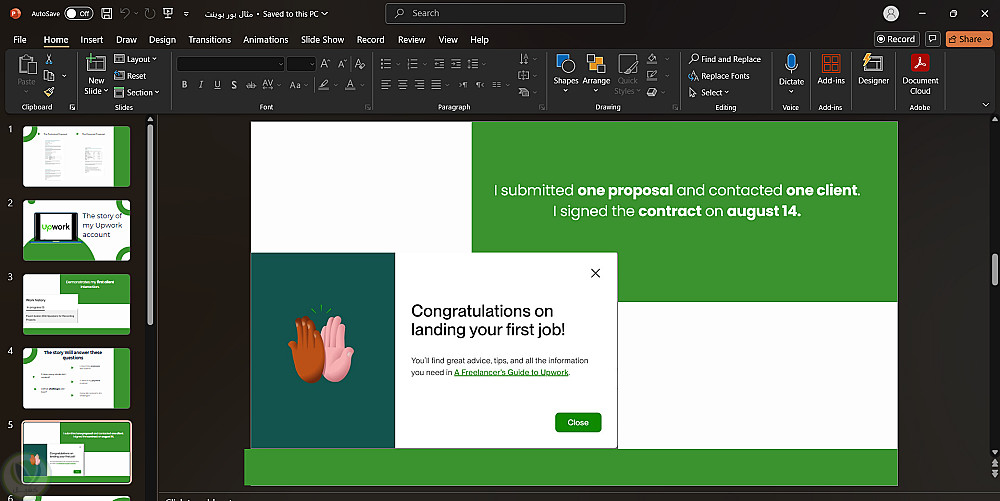The height and width of the screenshot is (501, 1000).
Task: Open the line spacing dropdown
Action: pos(476,64)
